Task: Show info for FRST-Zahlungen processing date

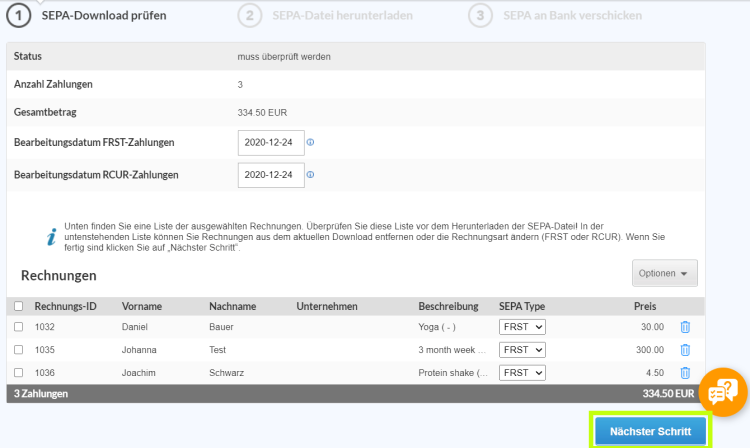Action: (x=310, y=143)
